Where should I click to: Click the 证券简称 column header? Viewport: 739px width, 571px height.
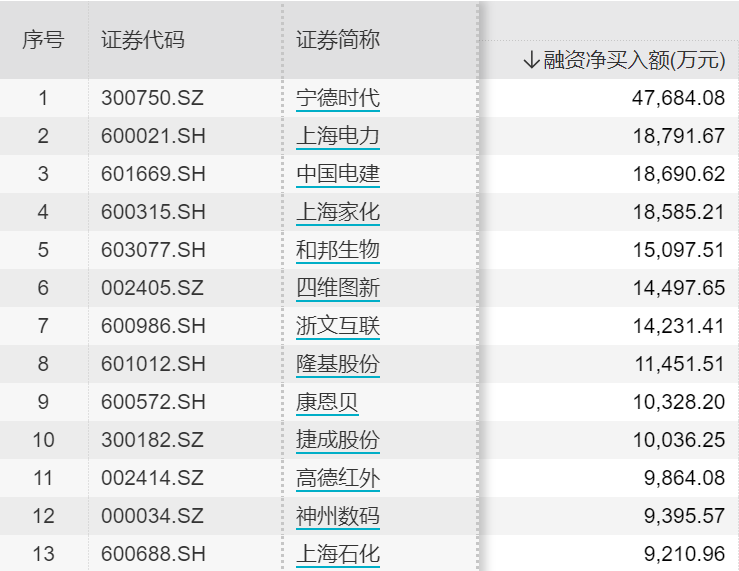point(338,40)
